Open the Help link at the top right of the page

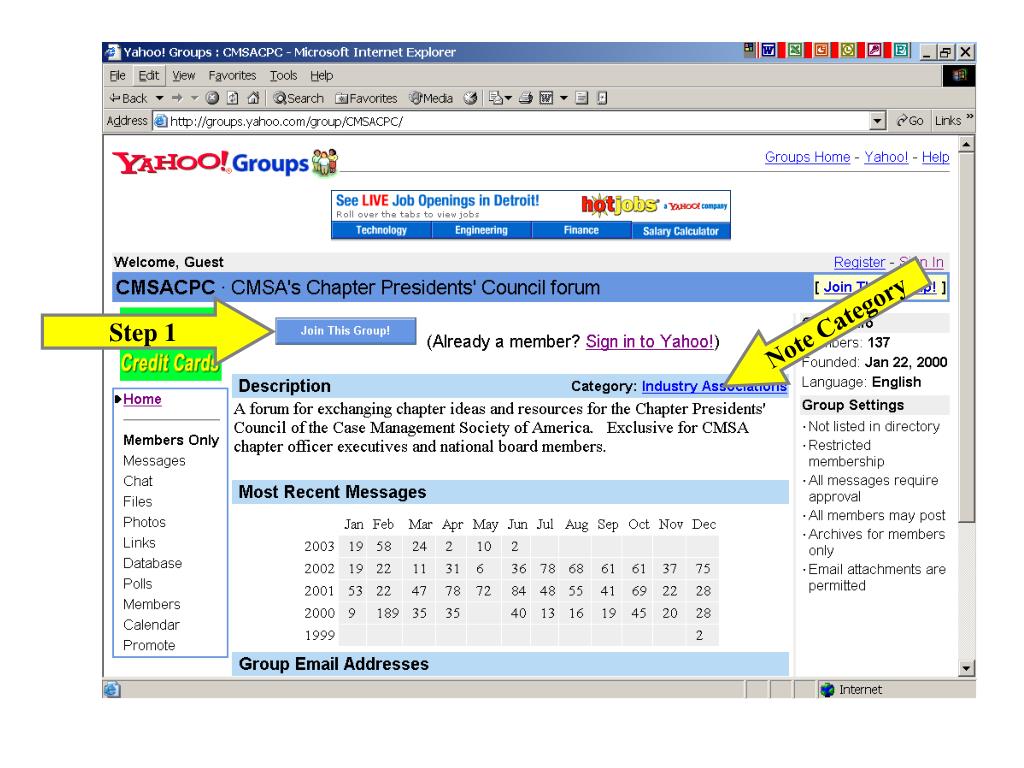[x=935, y=157]
